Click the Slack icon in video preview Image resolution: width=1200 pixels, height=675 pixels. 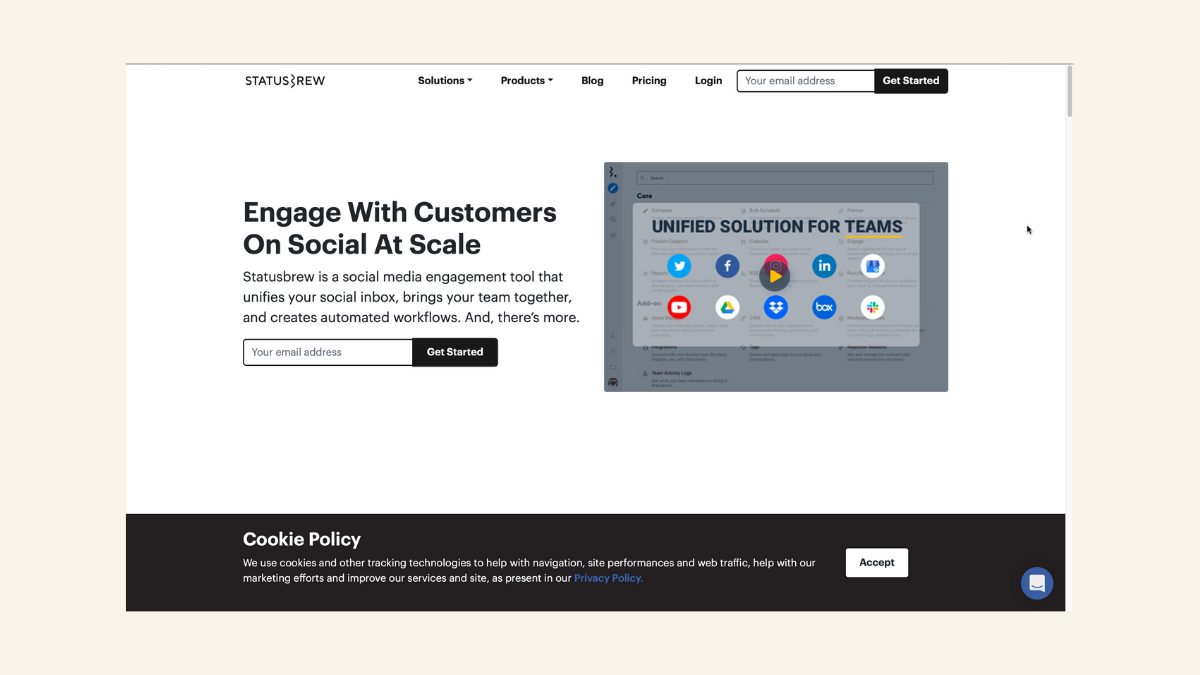tap(873, 307)
